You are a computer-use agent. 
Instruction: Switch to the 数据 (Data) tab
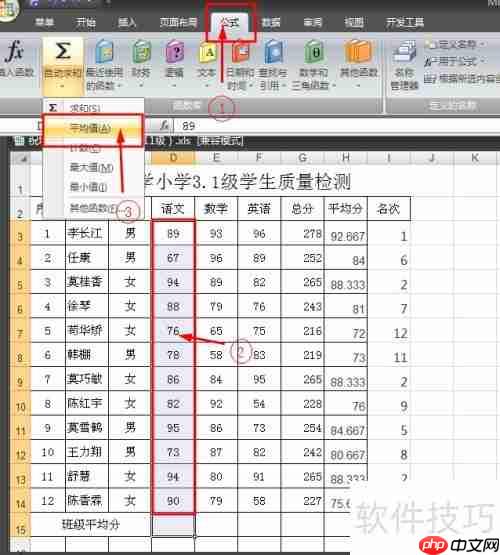pyautogui.click(x=271, y=22)
